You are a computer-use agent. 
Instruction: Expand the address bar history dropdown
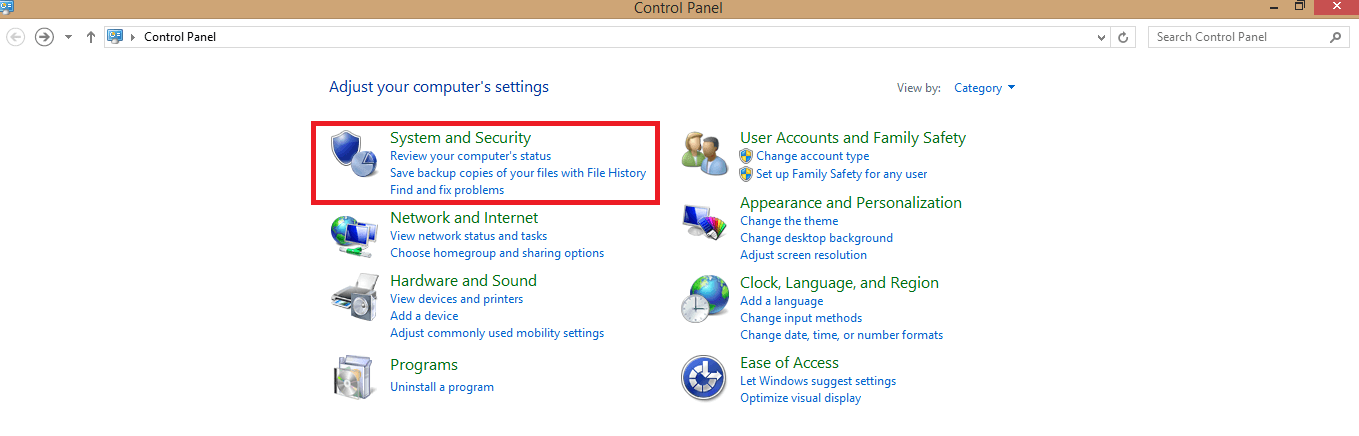tap(1102, 37)
